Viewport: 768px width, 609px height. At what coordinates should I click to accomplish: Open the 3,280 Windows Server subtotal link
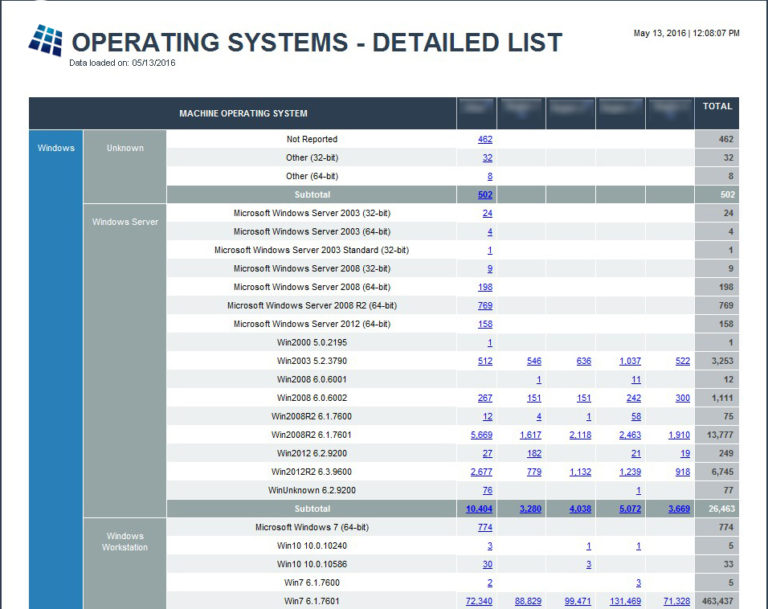[x=530, y=509]
